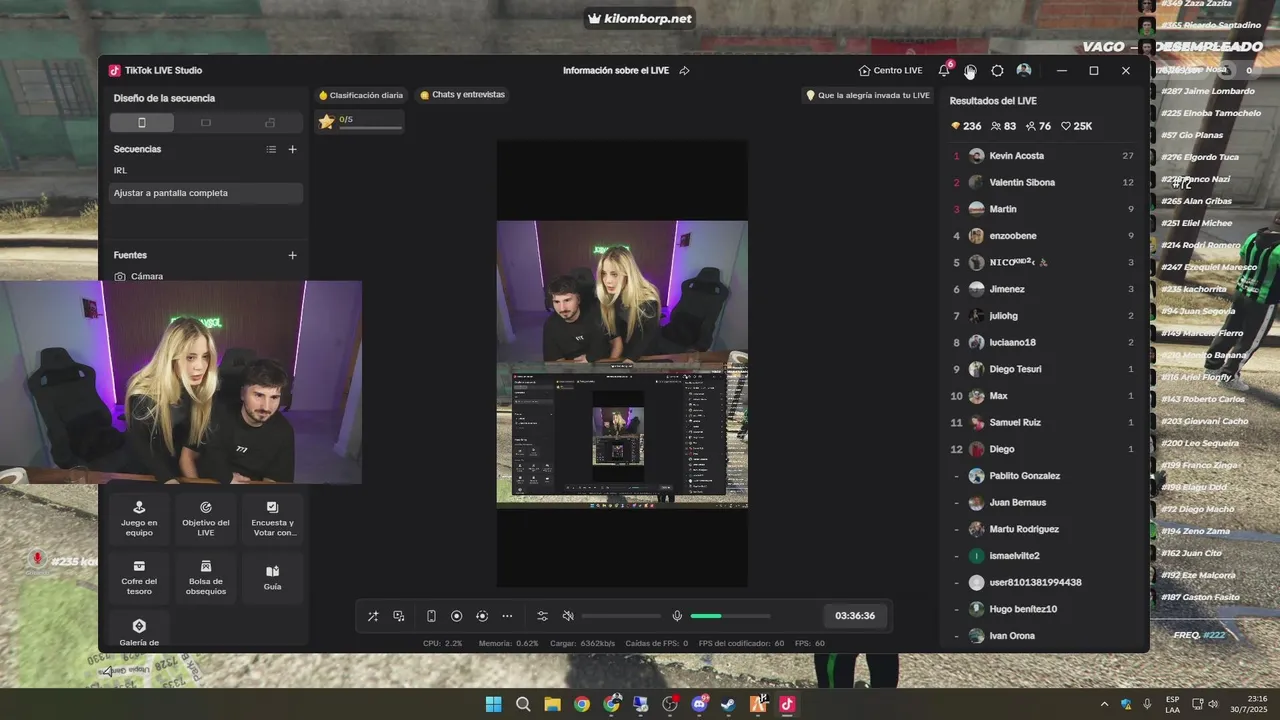Unmute the muted speaker icon
This screenshot has width=1280, height=720.
(568, 616)
